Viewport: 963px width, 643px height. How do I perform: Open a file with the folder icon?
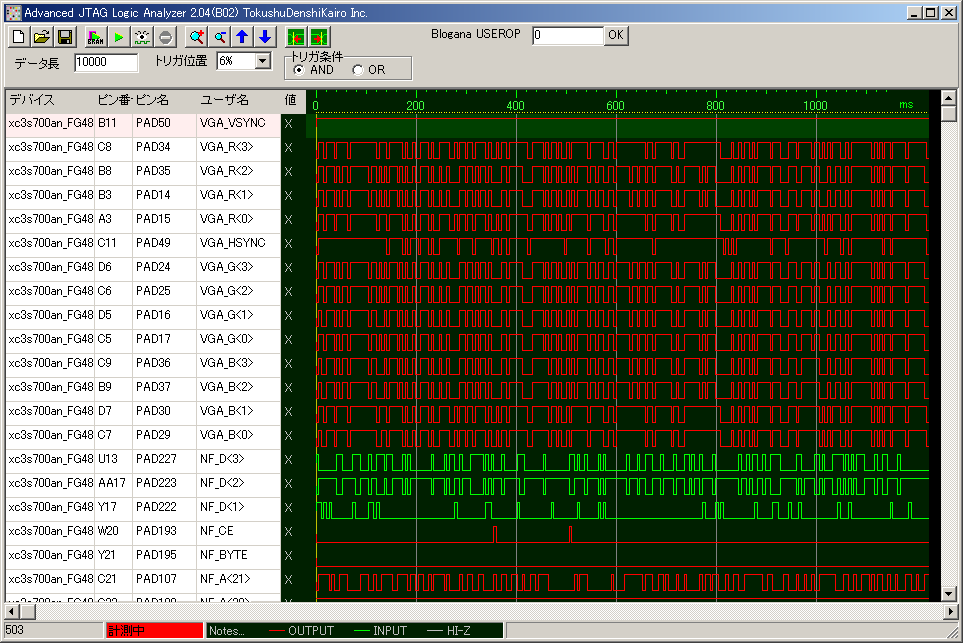click(42, 37)
